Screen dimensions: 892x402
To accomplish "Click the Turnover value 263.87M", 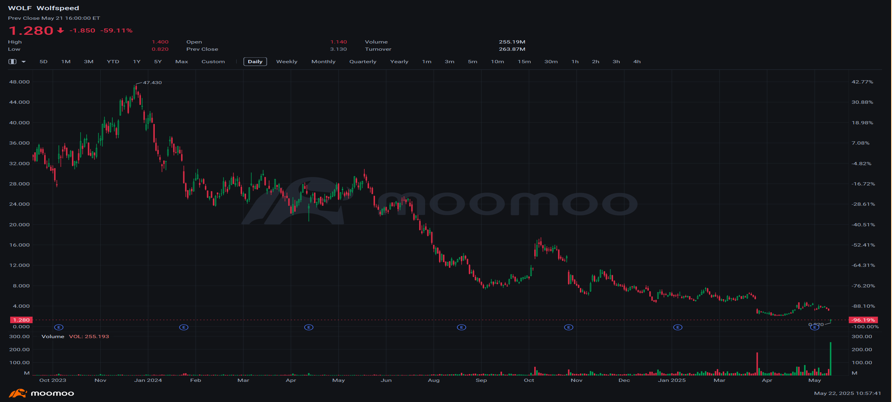I will point(511,49).
